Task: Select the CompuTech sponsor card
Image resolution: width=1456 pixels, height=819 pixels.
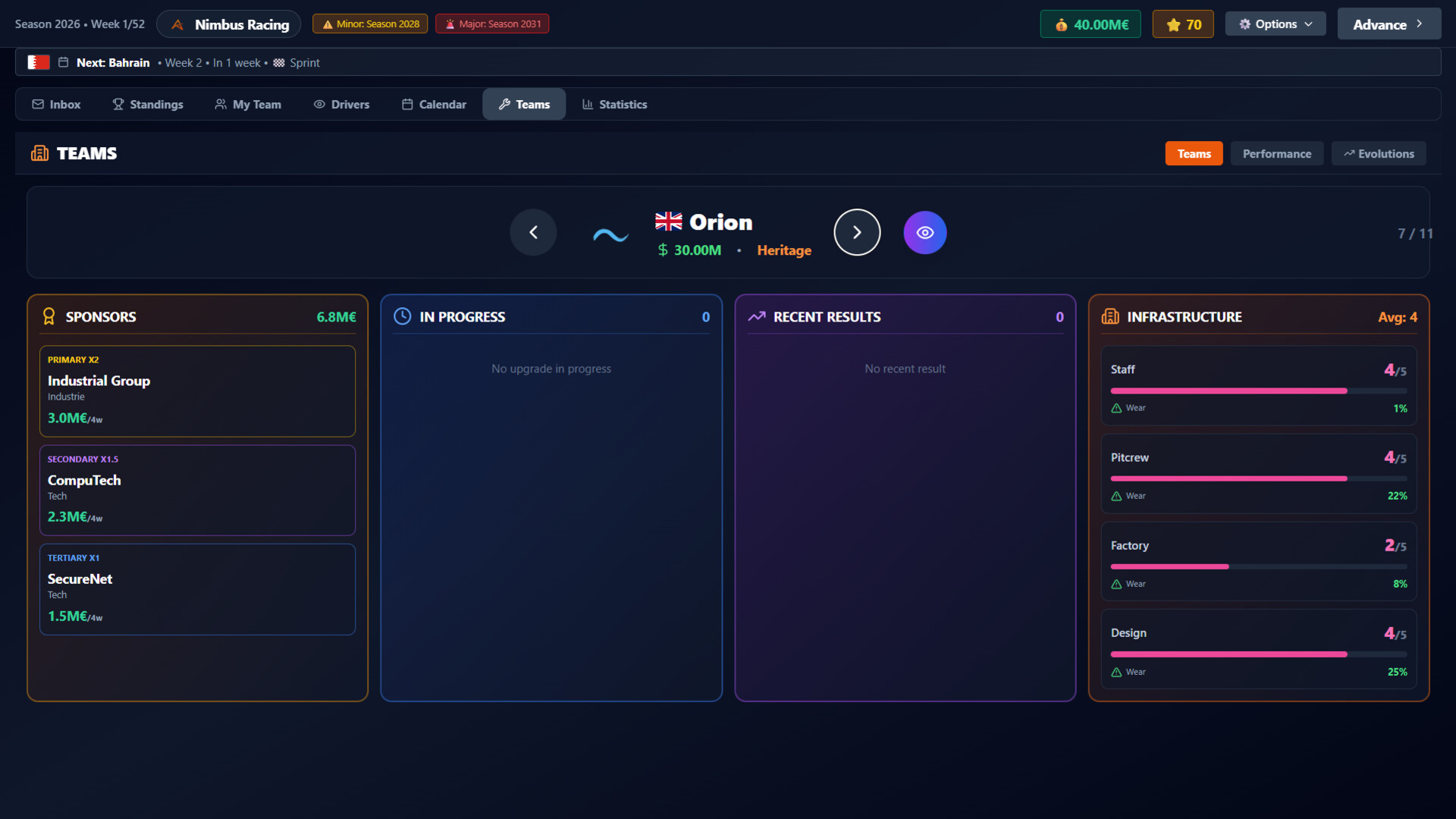Action: tap(197, 489)
